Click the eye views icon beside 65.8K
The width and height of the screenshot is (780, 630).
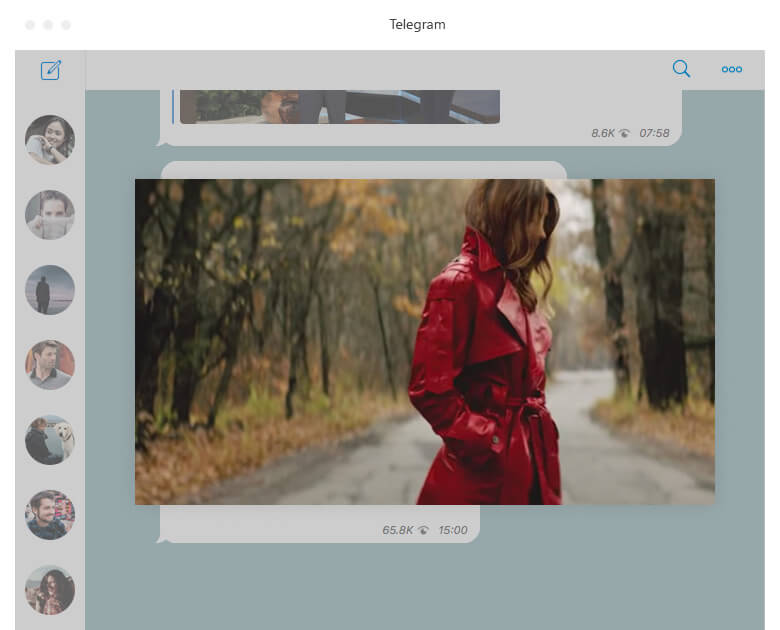(x=423, y=530)
